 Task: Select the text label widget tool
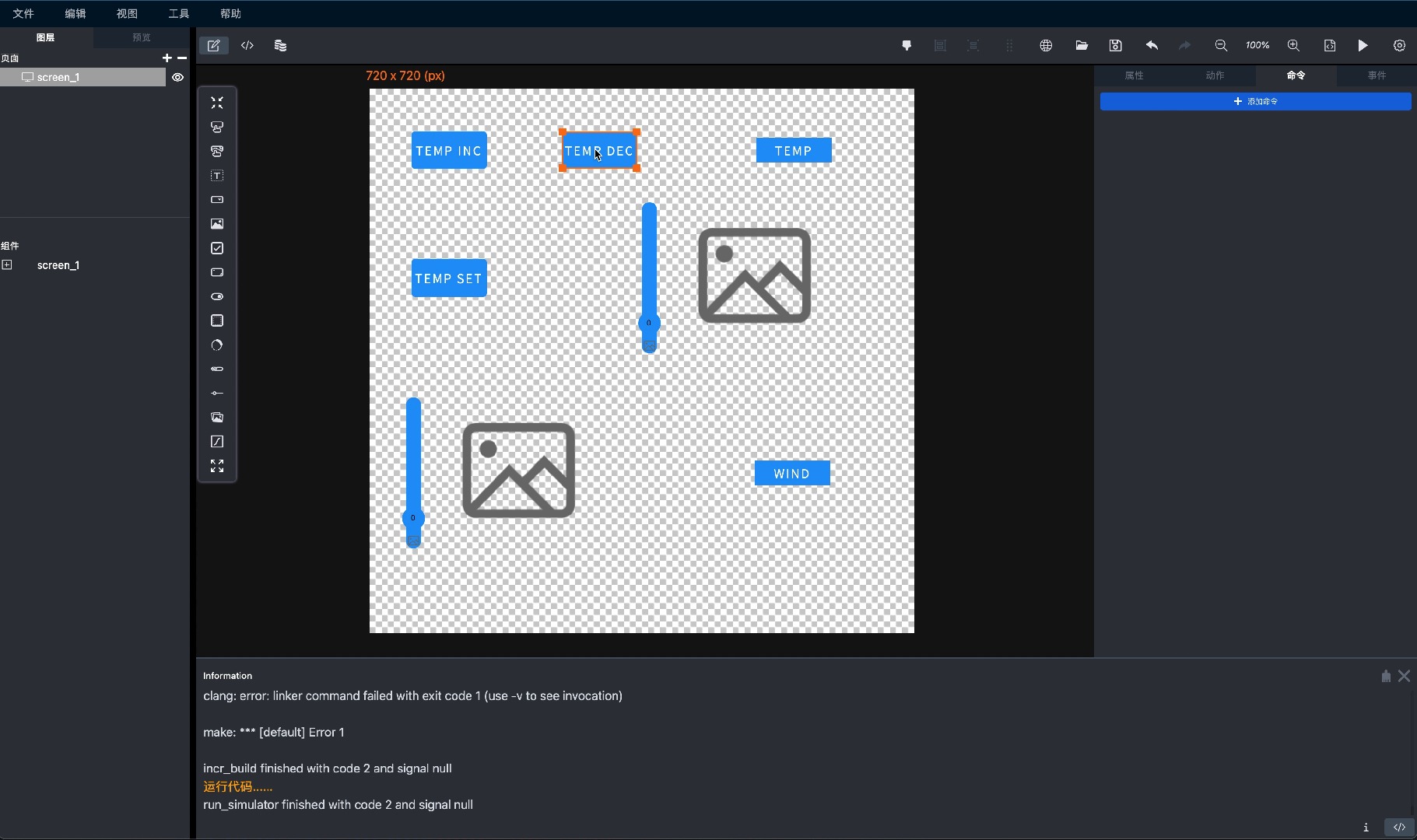click(217, 176)
